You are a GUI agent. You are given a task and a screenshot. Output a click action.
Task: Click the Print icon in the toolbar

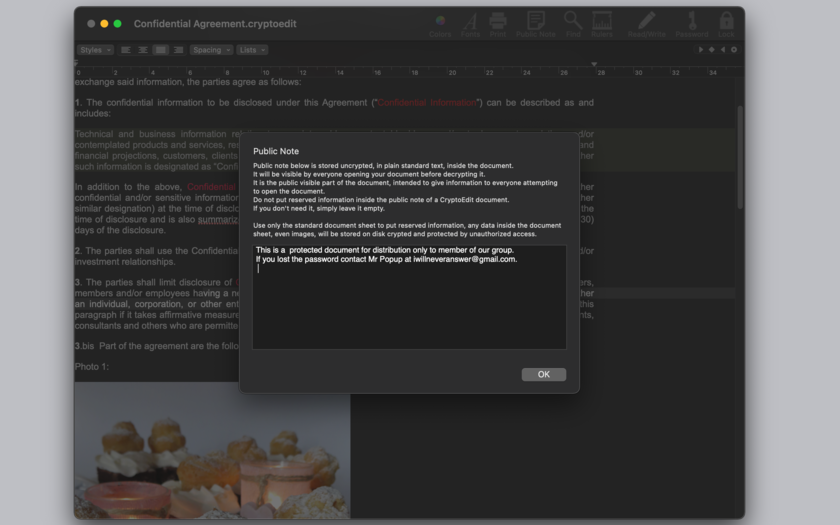498,25
